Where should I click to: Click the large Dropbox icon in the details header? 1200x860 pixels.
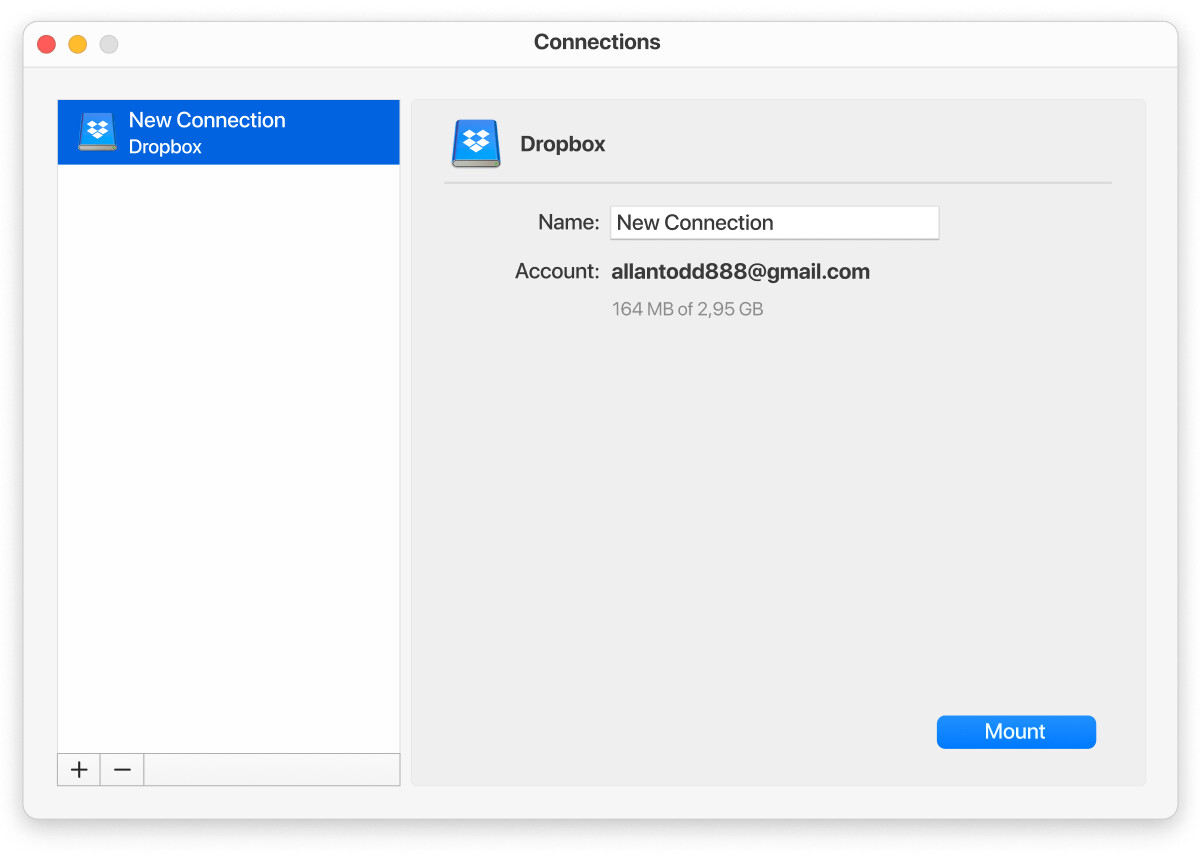pos(476,144)
